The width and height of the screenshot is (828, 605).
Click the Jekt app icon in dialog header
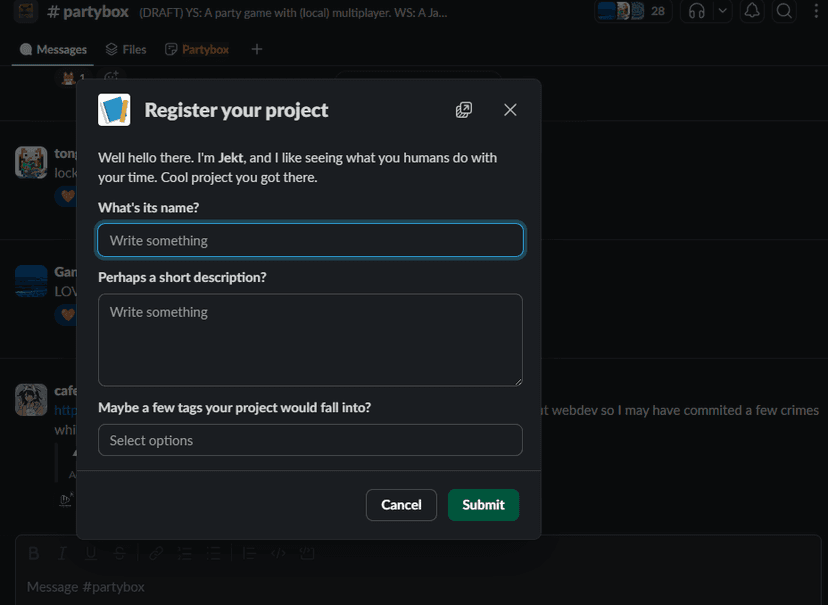click(114, 110)
